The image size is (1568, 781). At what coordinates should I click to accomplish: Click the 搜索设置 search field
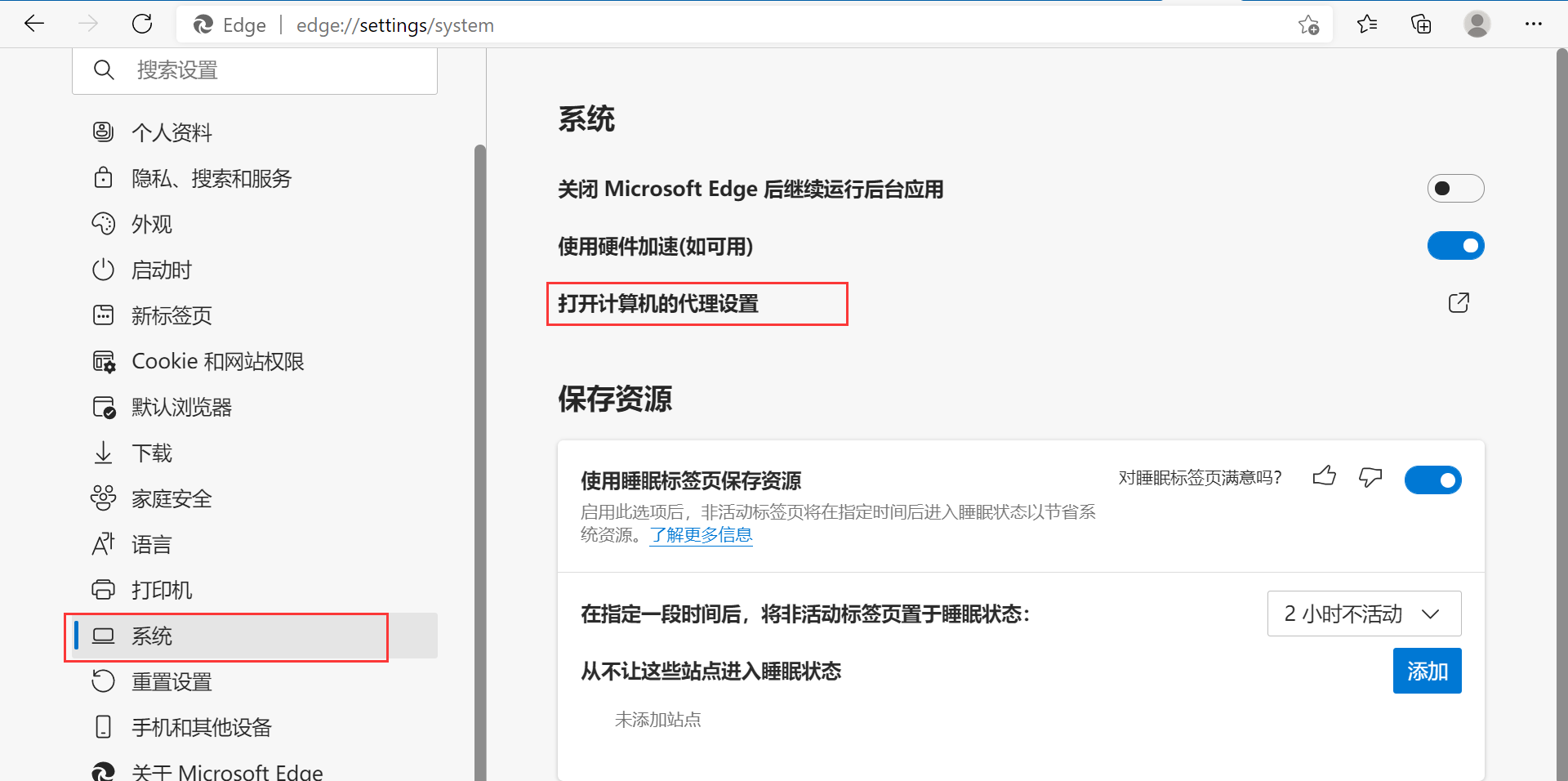pos(254,70)
